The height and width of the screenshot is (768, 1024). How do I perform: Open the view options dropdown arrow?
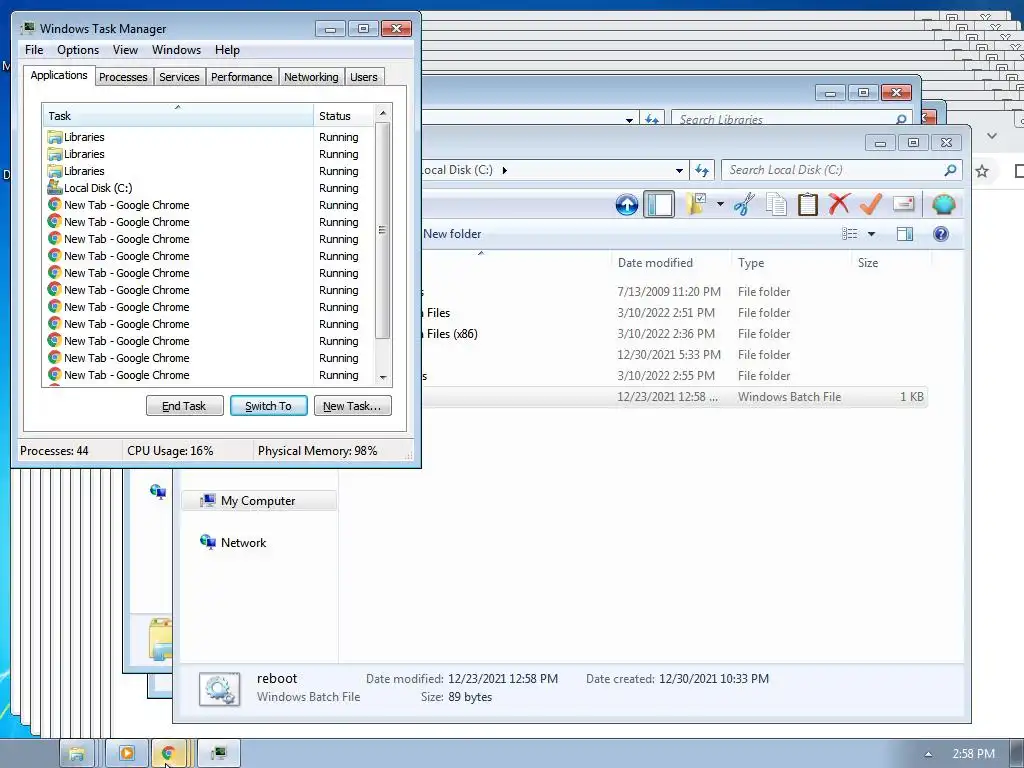(871, 234)
